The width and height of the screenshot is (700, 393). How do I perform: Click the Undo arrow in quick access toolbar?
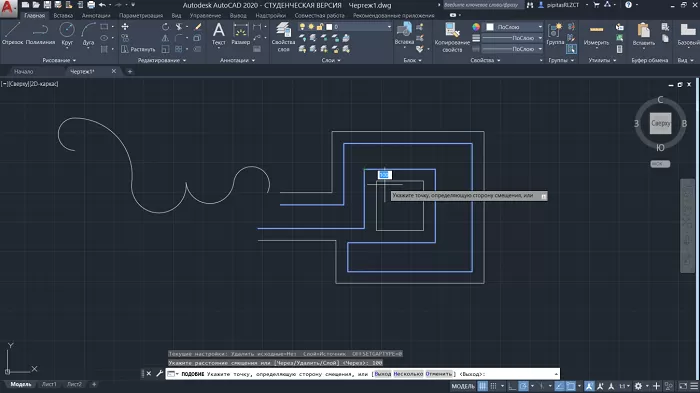(x=102, y=5)
